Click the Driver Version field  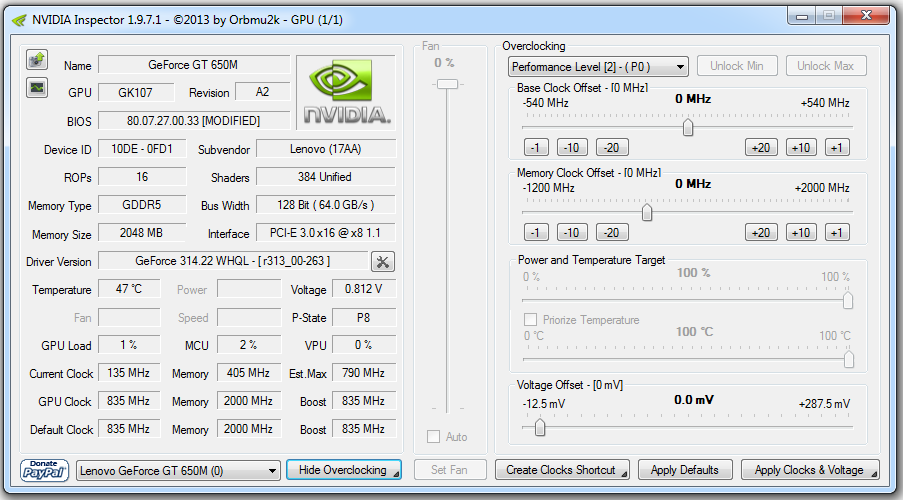coord(233,261)
